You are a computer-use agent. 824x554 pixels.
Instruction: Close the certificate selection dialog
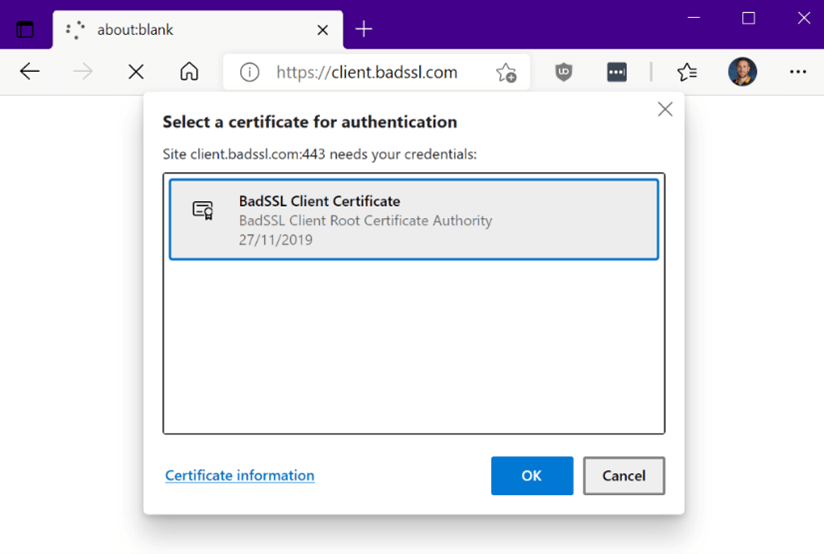pos(665,110)
